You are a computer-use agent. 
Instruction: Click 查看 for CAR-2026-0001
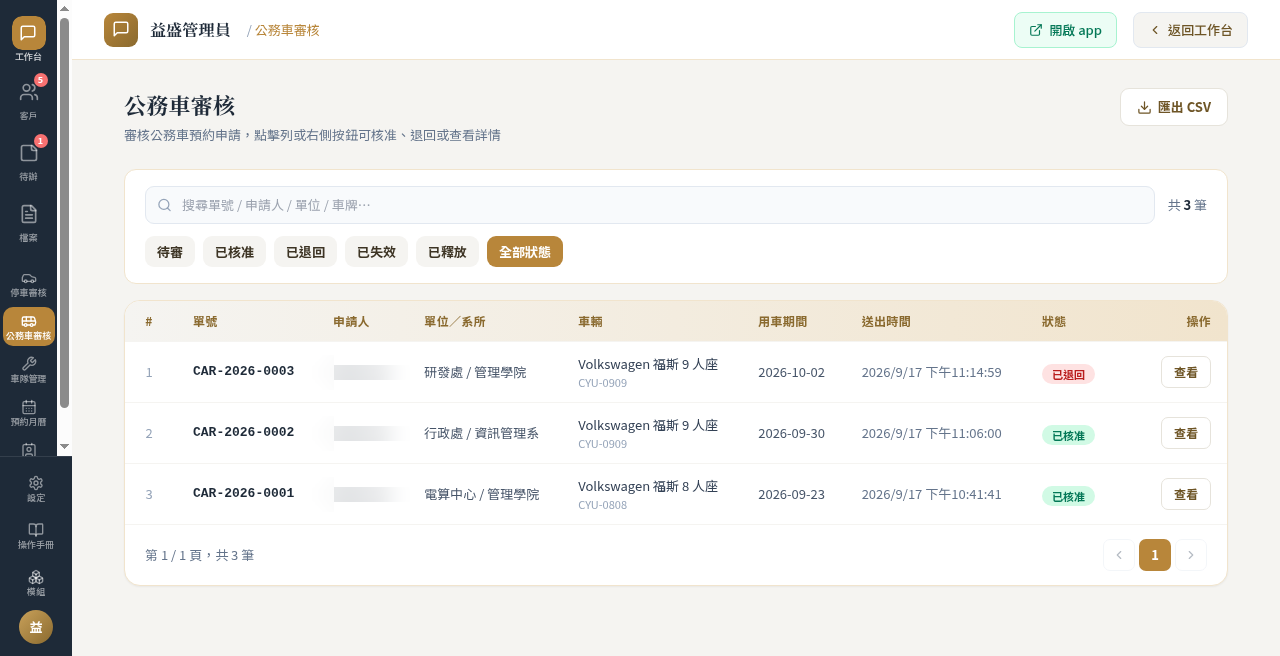click(x=1186, y=494)
